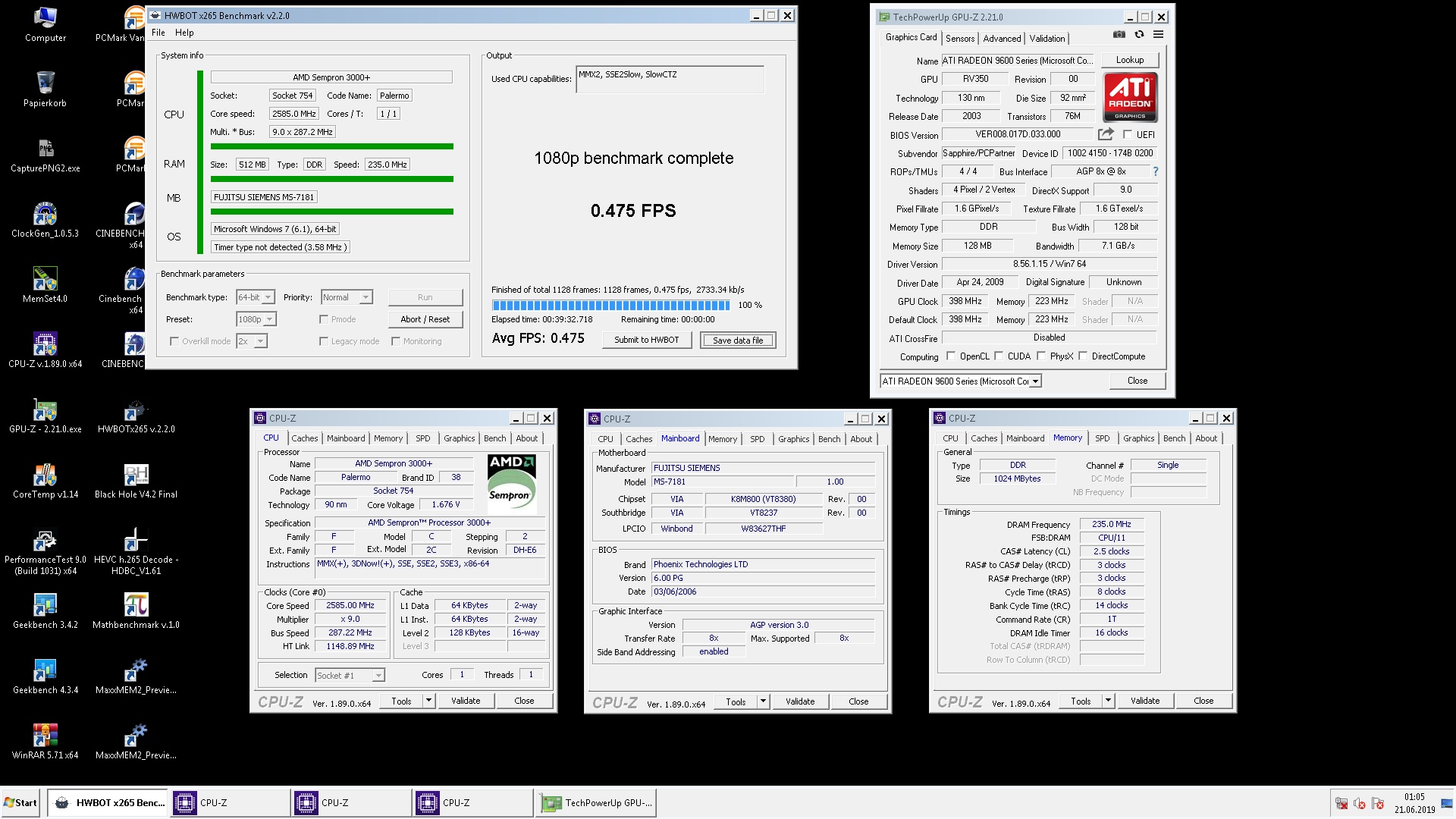Screen dimensions: 1456x819
Task: Open the Papierkorb recycle bin icon
Action: [45, 89]
